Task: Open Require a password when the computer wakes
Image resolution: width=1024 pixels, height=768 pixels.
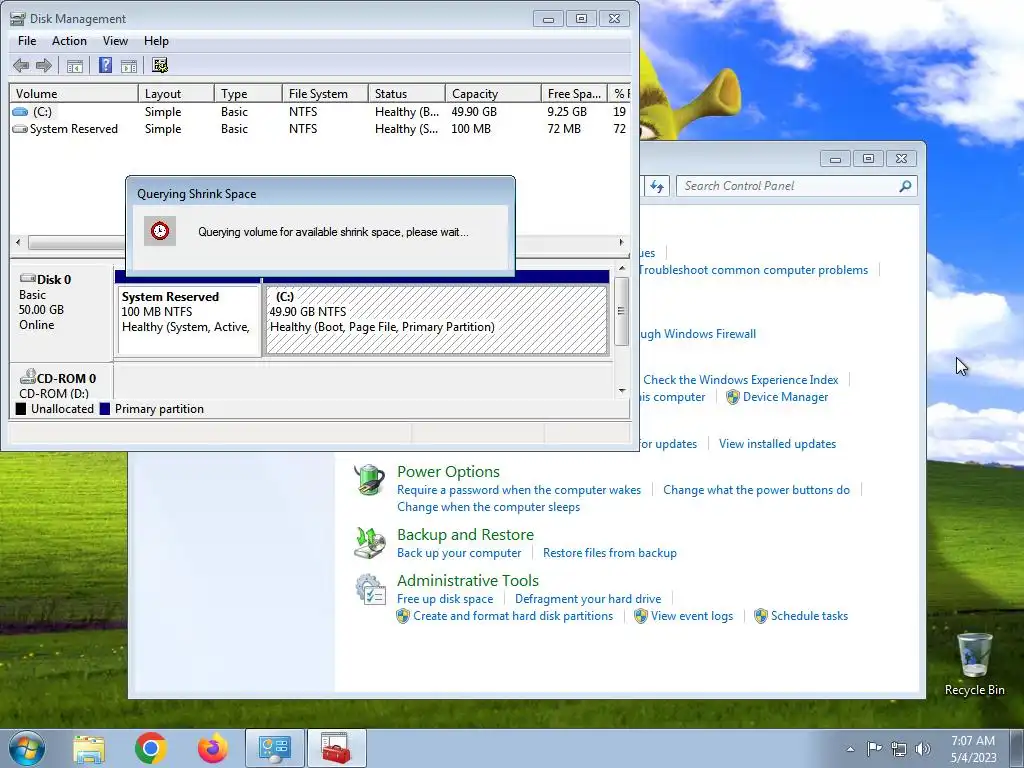Action: point(519,490)
